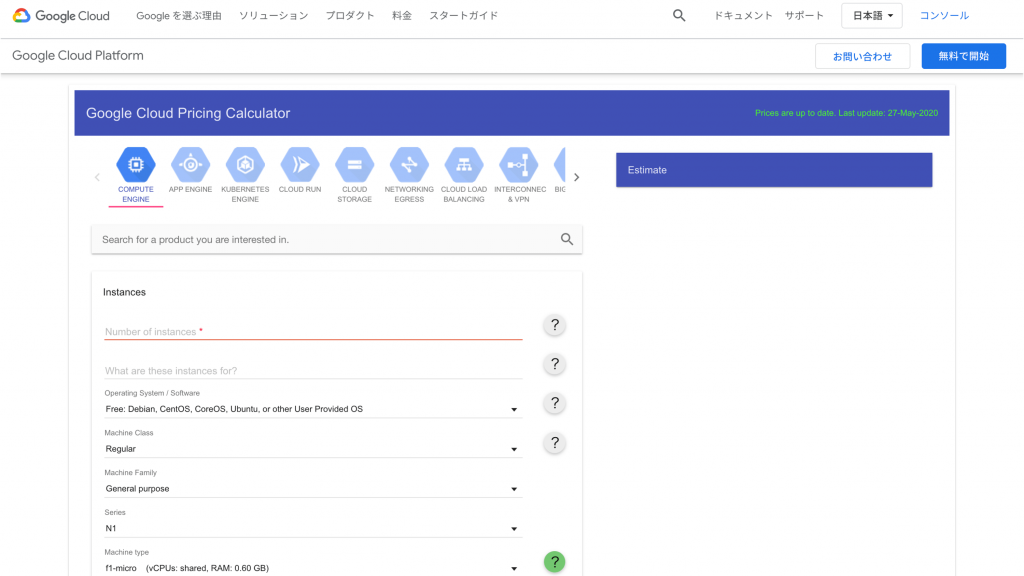Open the ソリューション menu
Viewport: 1024px width, 576px height.
pyautogui.click(x=274, y=16)
